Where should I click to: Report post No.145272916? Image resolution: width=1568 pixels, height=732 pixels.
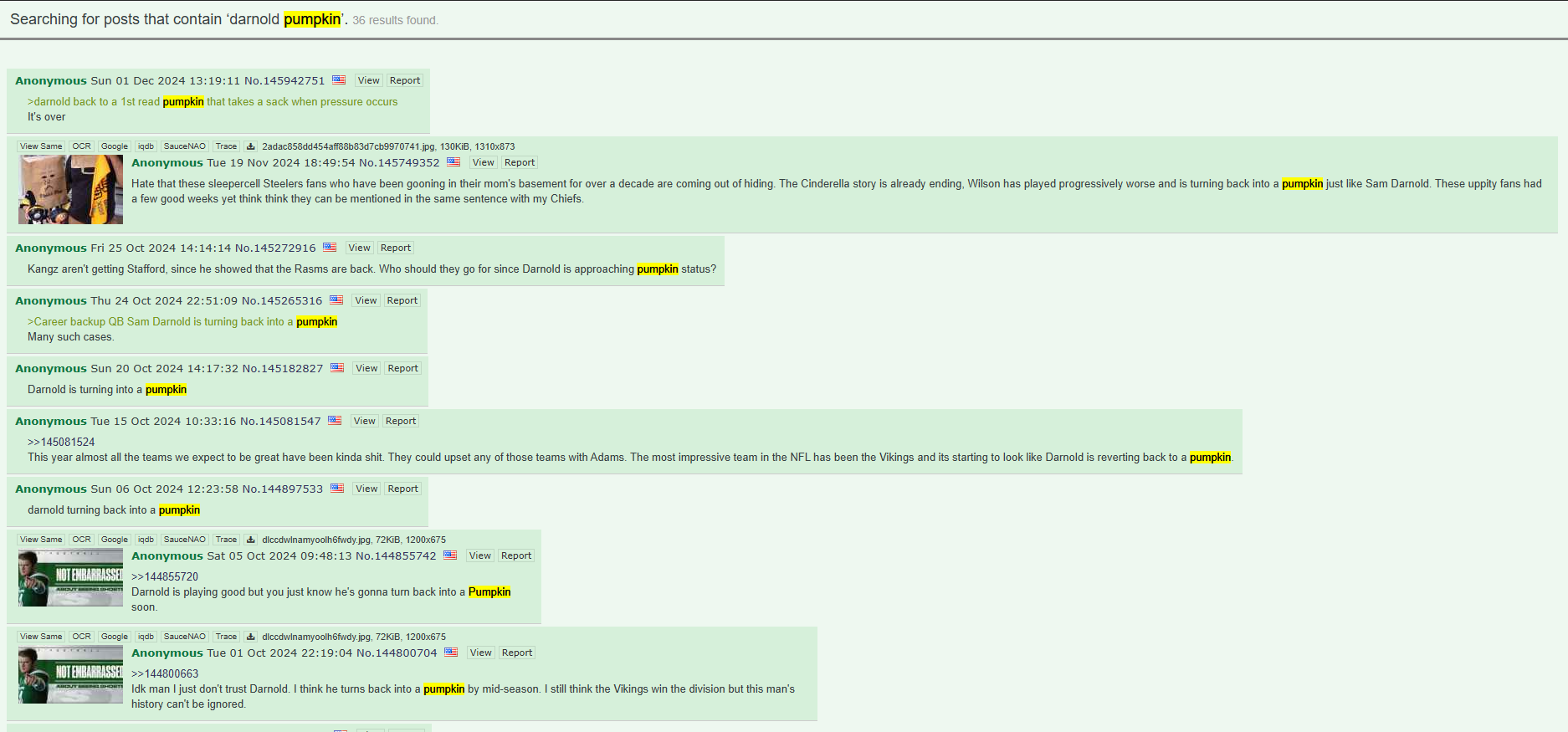click(x=396, y=248)
